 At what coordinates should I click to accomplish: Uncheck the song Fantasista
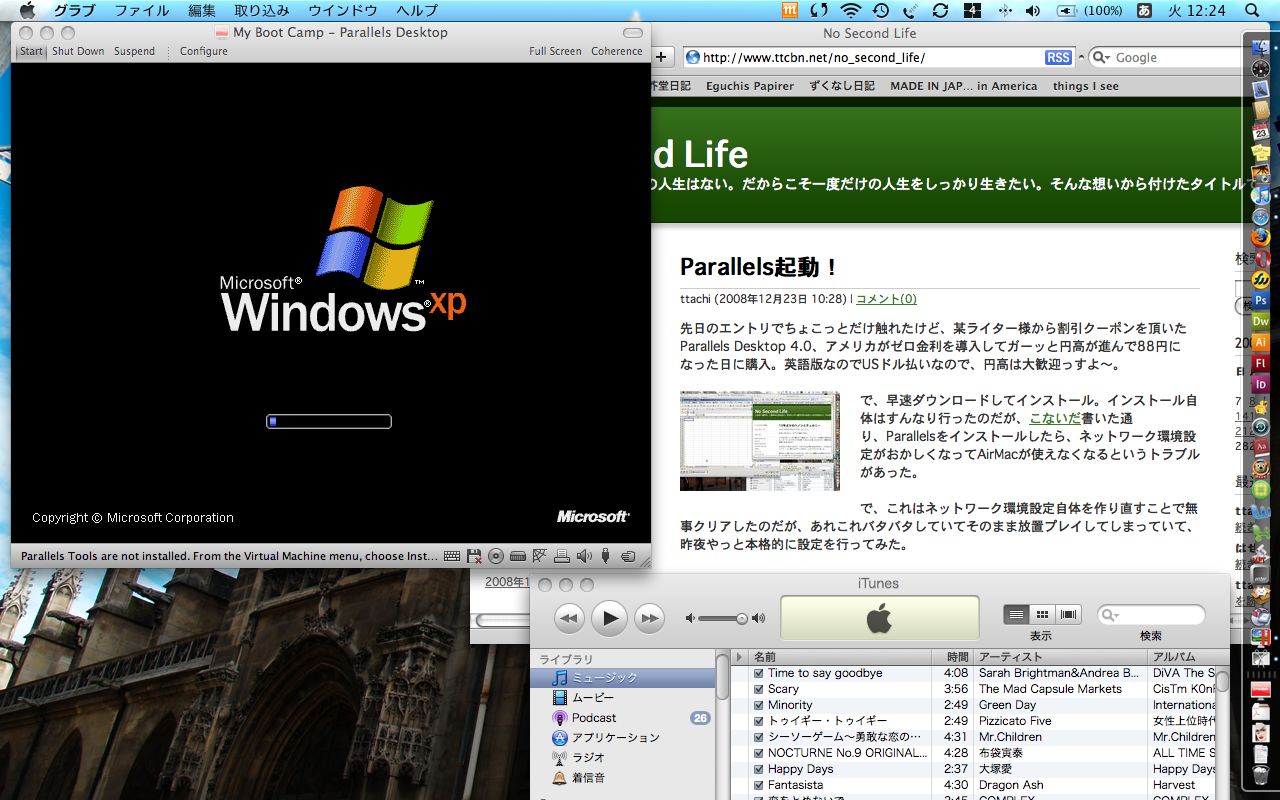pos(758,785)
